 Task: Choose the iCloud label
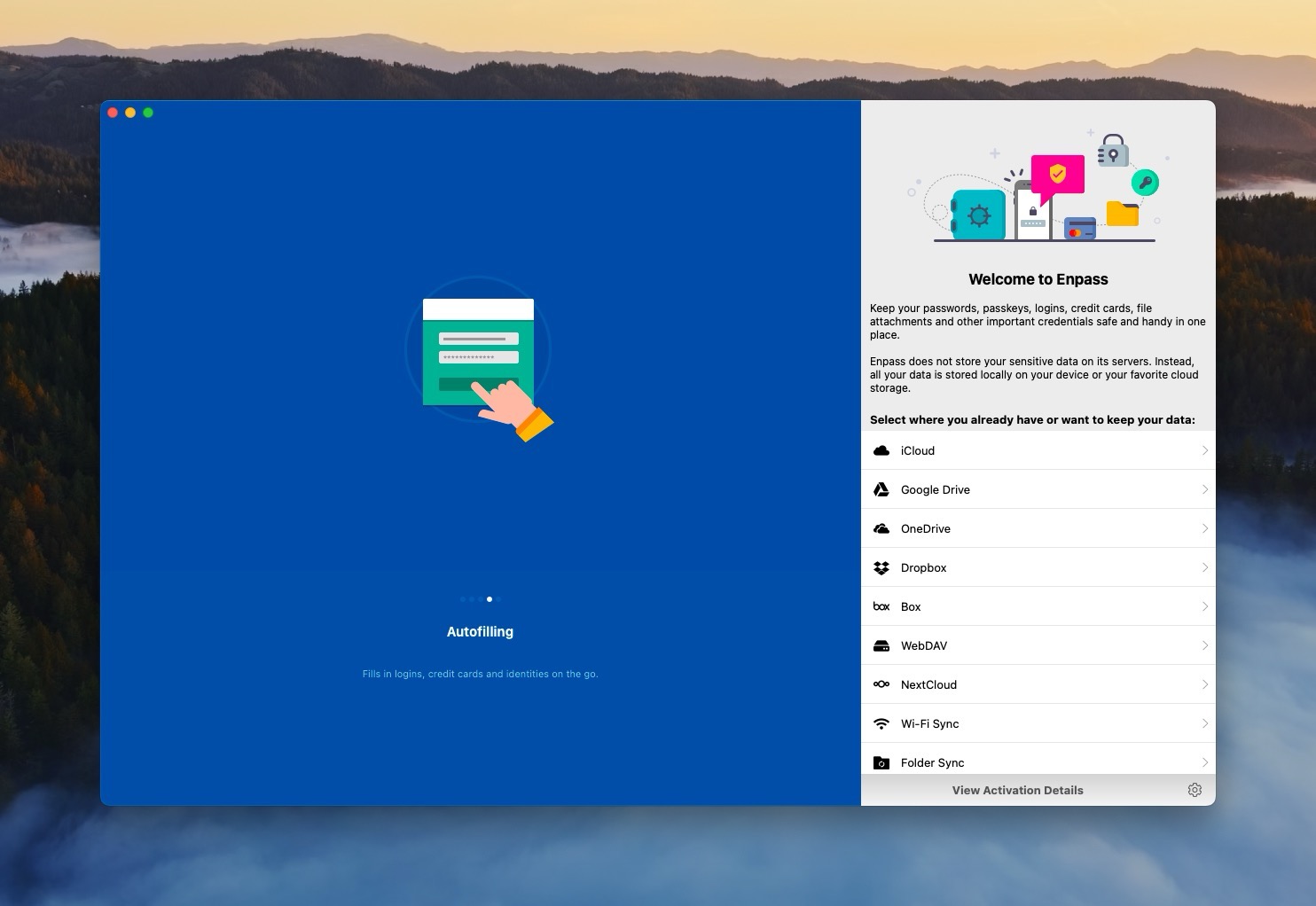pos(918,450)
